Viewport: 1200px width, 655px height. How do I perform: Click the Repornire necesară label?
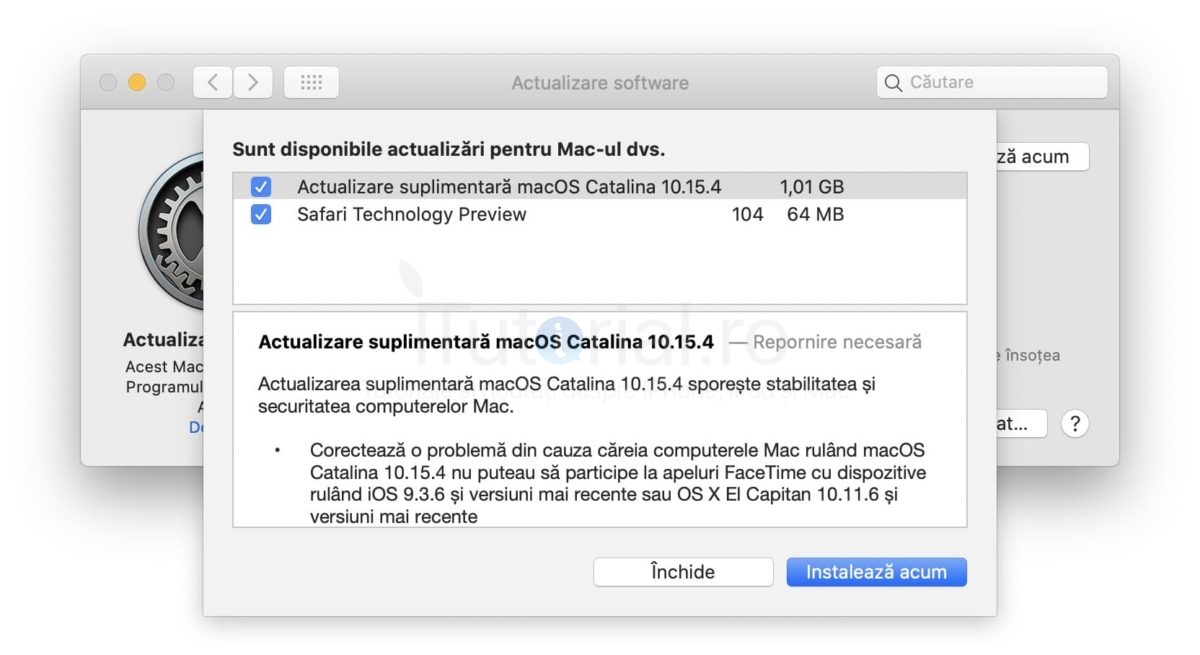point(837,342)
